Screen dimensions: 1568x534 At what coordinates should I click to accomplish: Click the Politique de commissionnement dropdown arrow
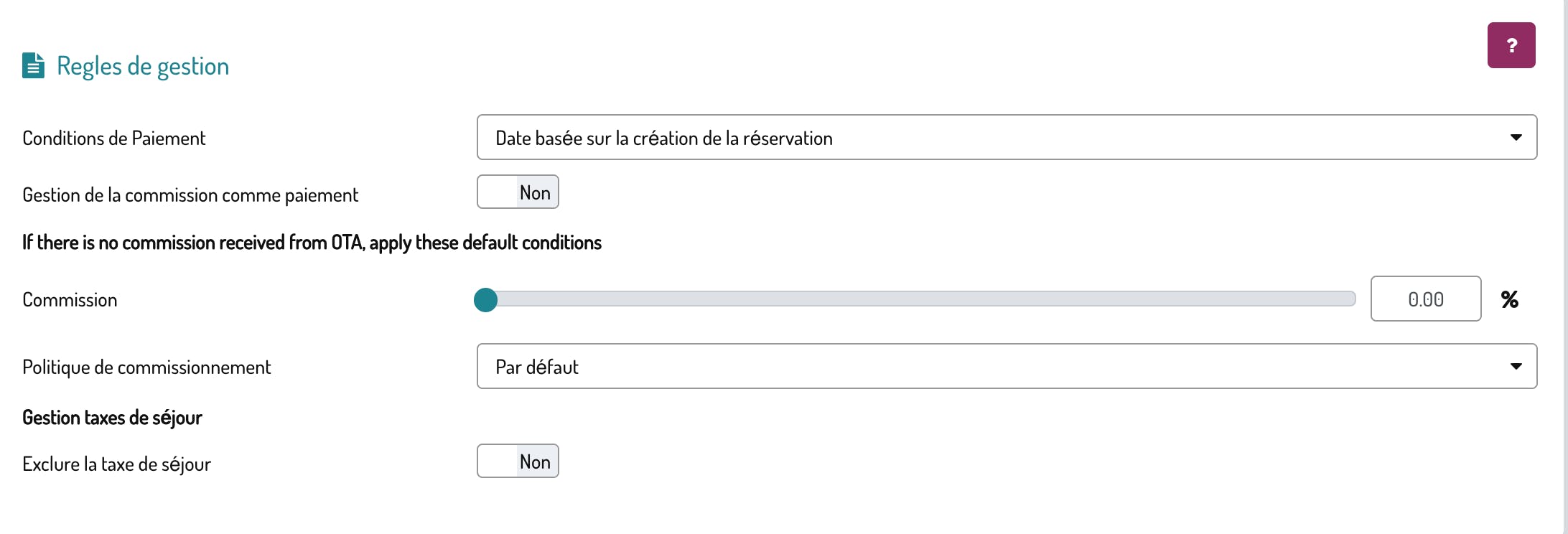tap(1516, 366)
